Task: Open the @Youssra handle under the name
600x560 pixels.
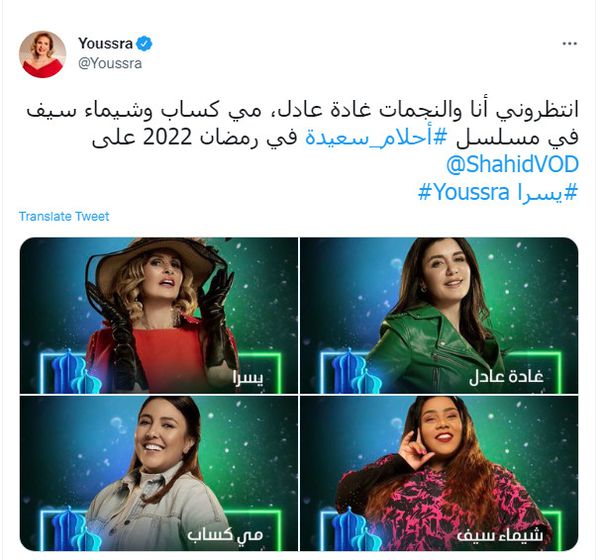Action: tap(110, 63)
